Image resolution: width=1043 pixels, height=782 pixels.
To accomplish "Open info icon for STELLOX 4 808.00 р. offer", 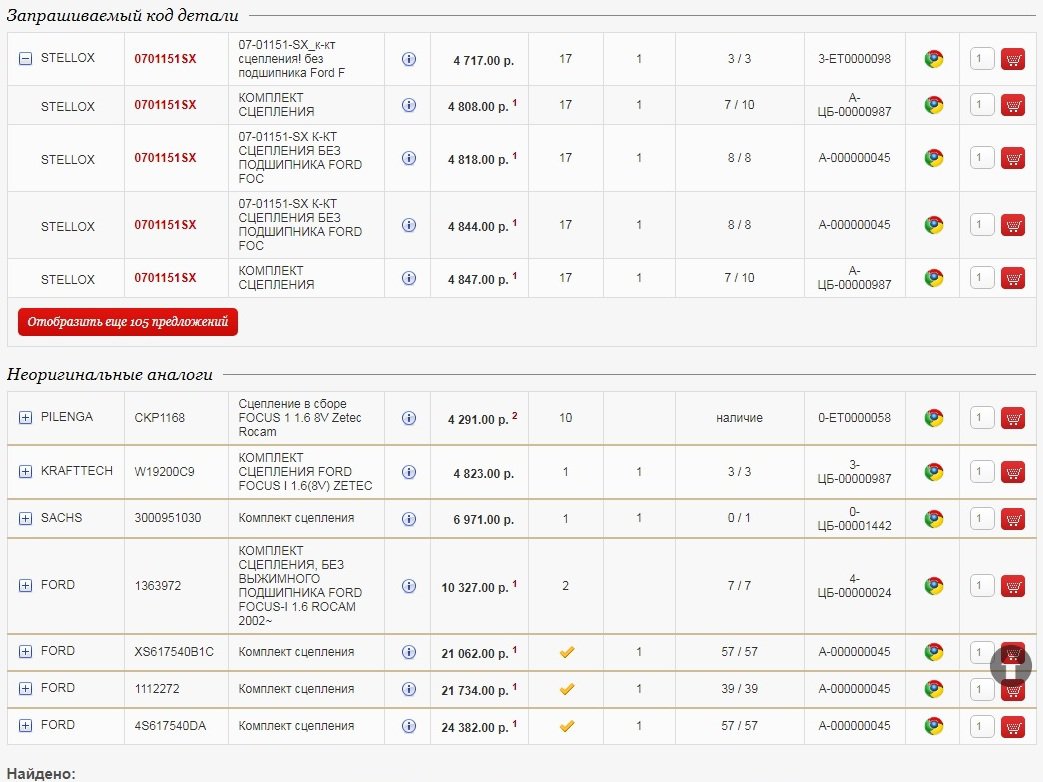I will pyautogui.click(x=409, y=105).
